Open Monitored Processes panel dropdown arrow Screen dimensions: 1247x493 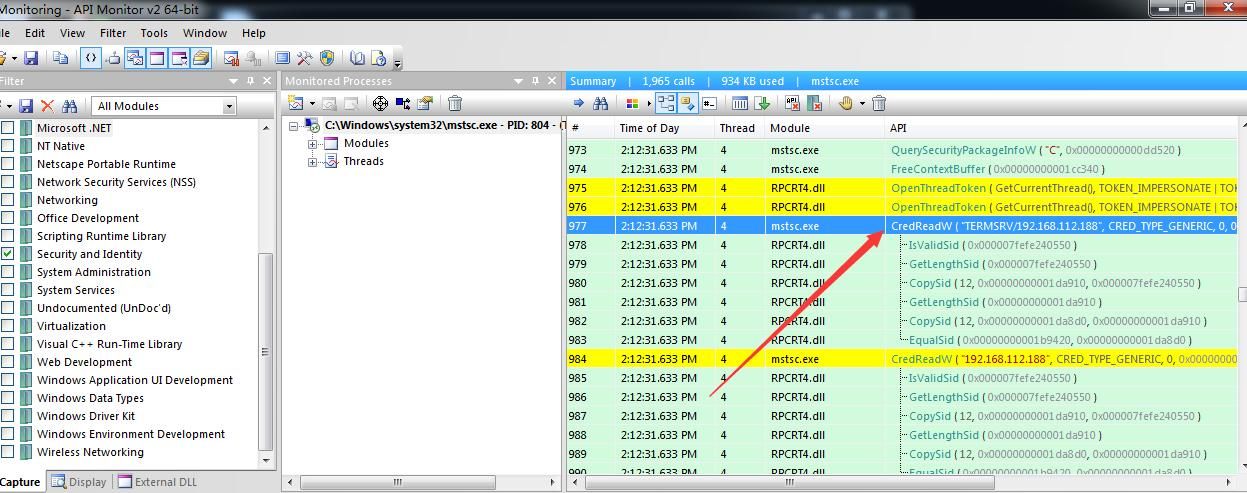519,81
